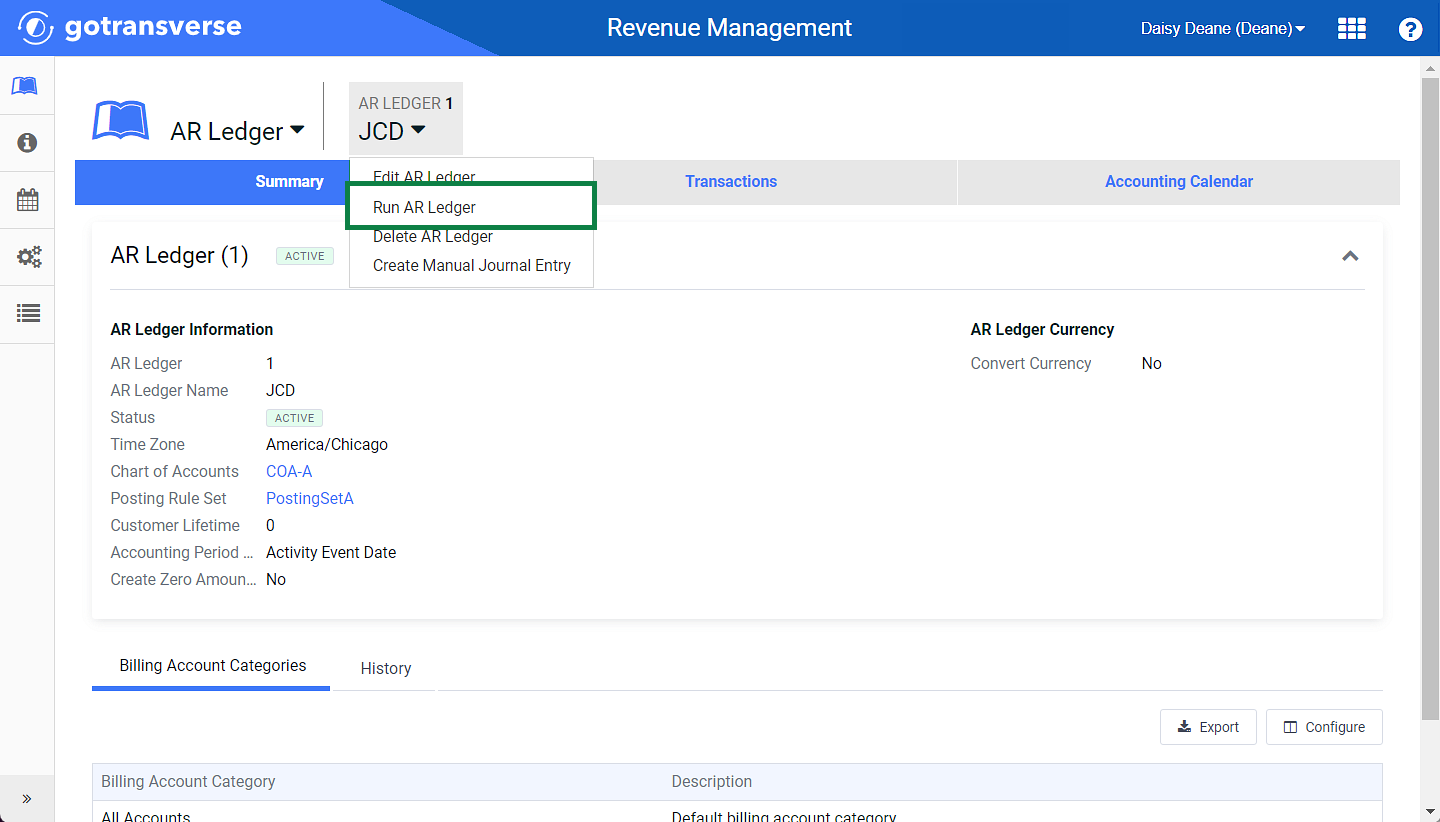Image resolution: width=1440 pixels, height=822 pixels.
Task: Click the AR Ledger Currency heading
Action: coord(1042,329)
